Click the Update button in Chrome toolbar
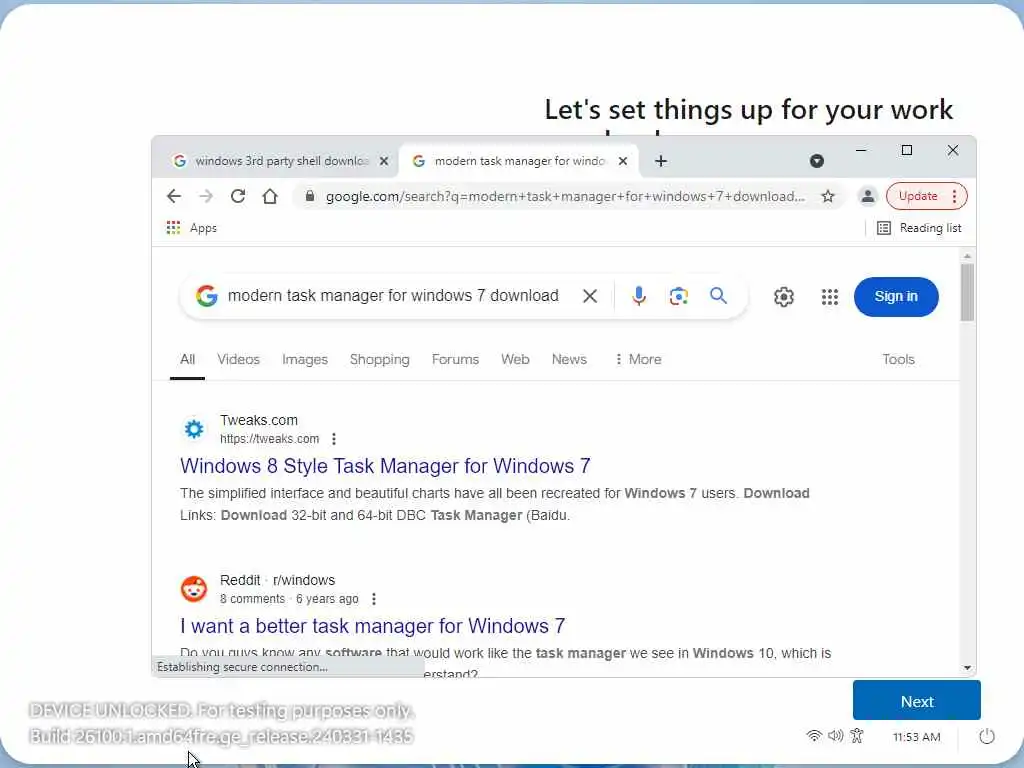The height and width of the screenshot is (768, 1024). pos(918,196)
